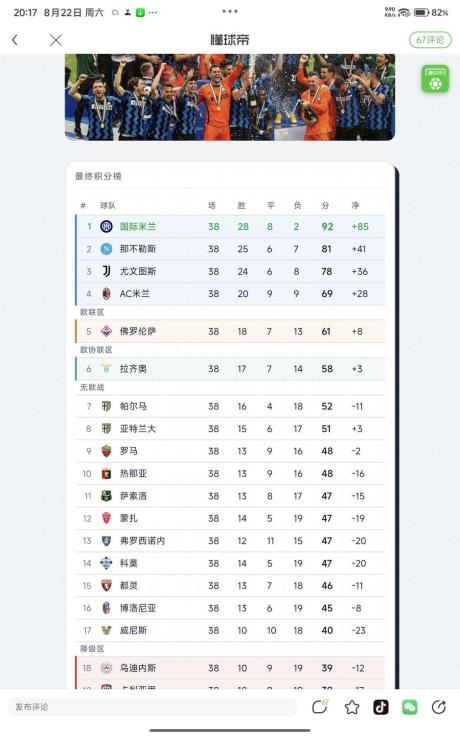The height and width of the screenshot is (736, 460).
Task: Tap the 那不勒斯 club crest icon
Action: pos(107,249)
